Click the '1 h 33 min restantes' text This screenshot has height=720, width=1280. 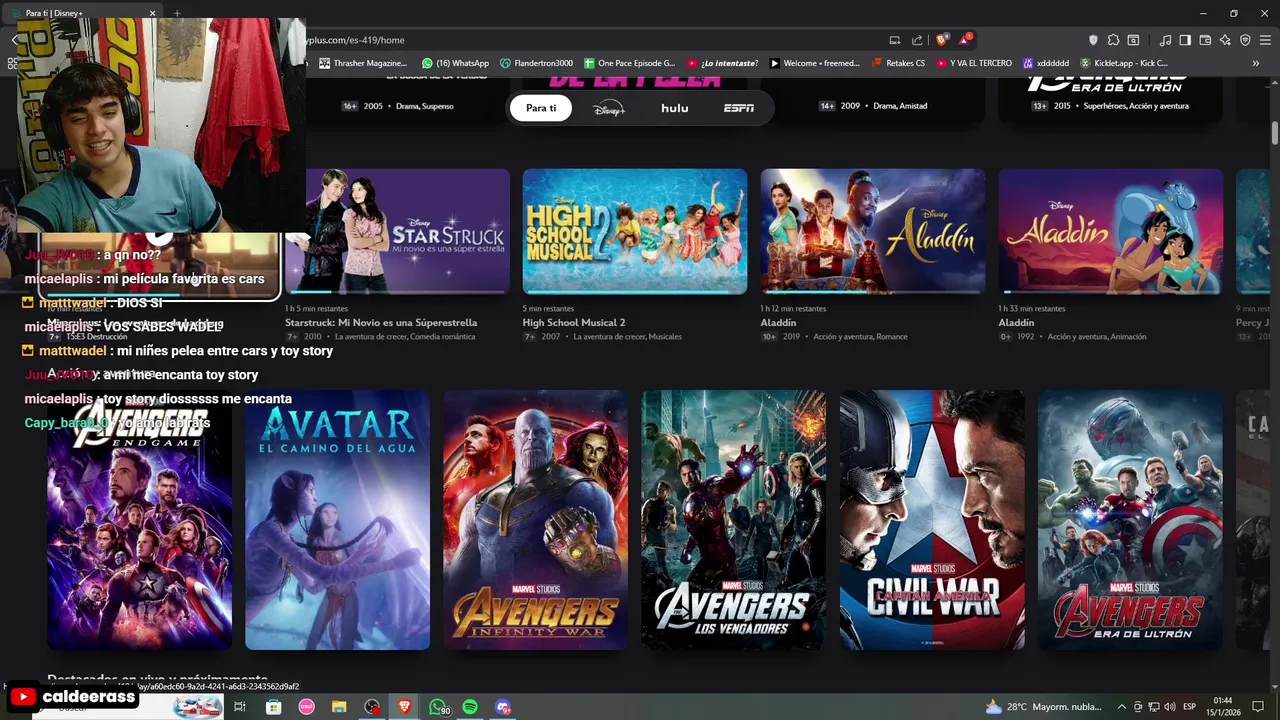click(x=1031, y=309)
